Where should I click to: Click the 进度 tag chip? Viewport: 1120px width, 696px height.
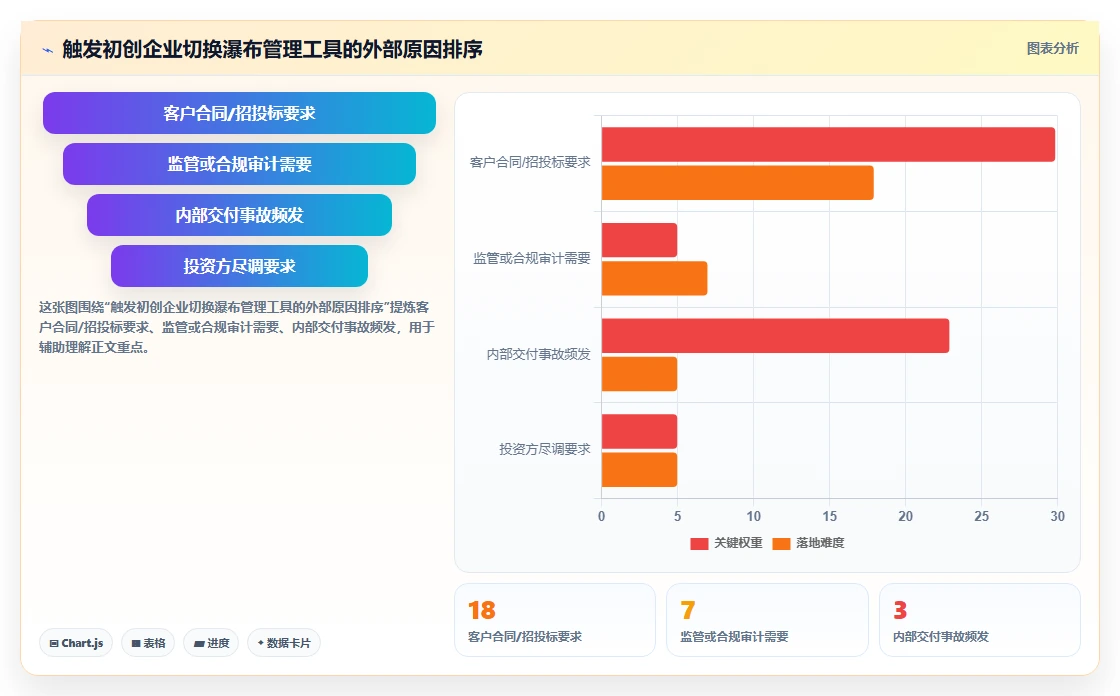pos(211,643)
